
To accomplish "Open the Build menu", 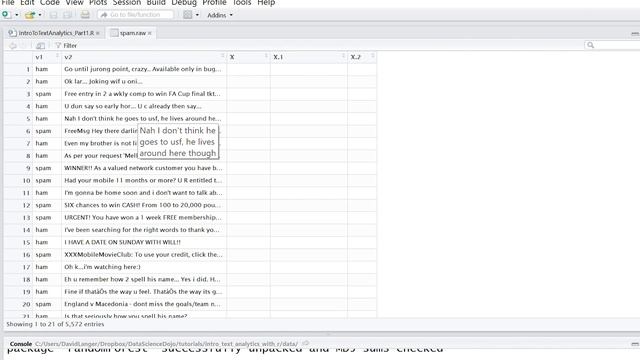I will pos(156,3).
